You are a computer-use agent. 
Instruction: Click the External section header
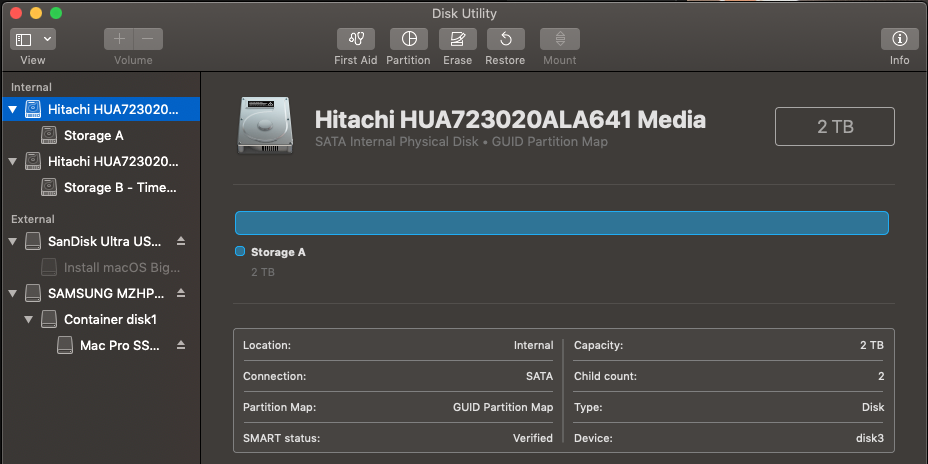[33, 219]
